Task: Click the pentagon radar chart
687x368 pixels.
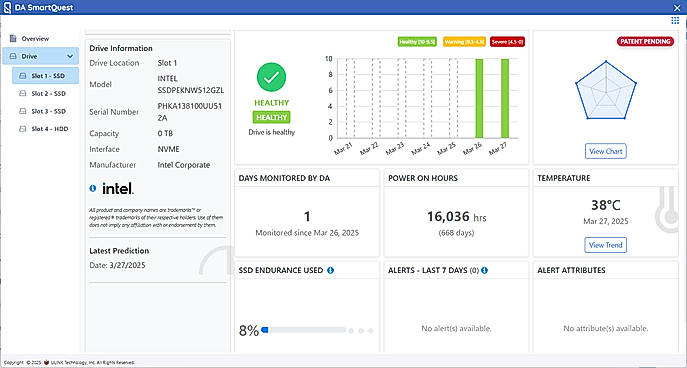Action: pos(606,91)
